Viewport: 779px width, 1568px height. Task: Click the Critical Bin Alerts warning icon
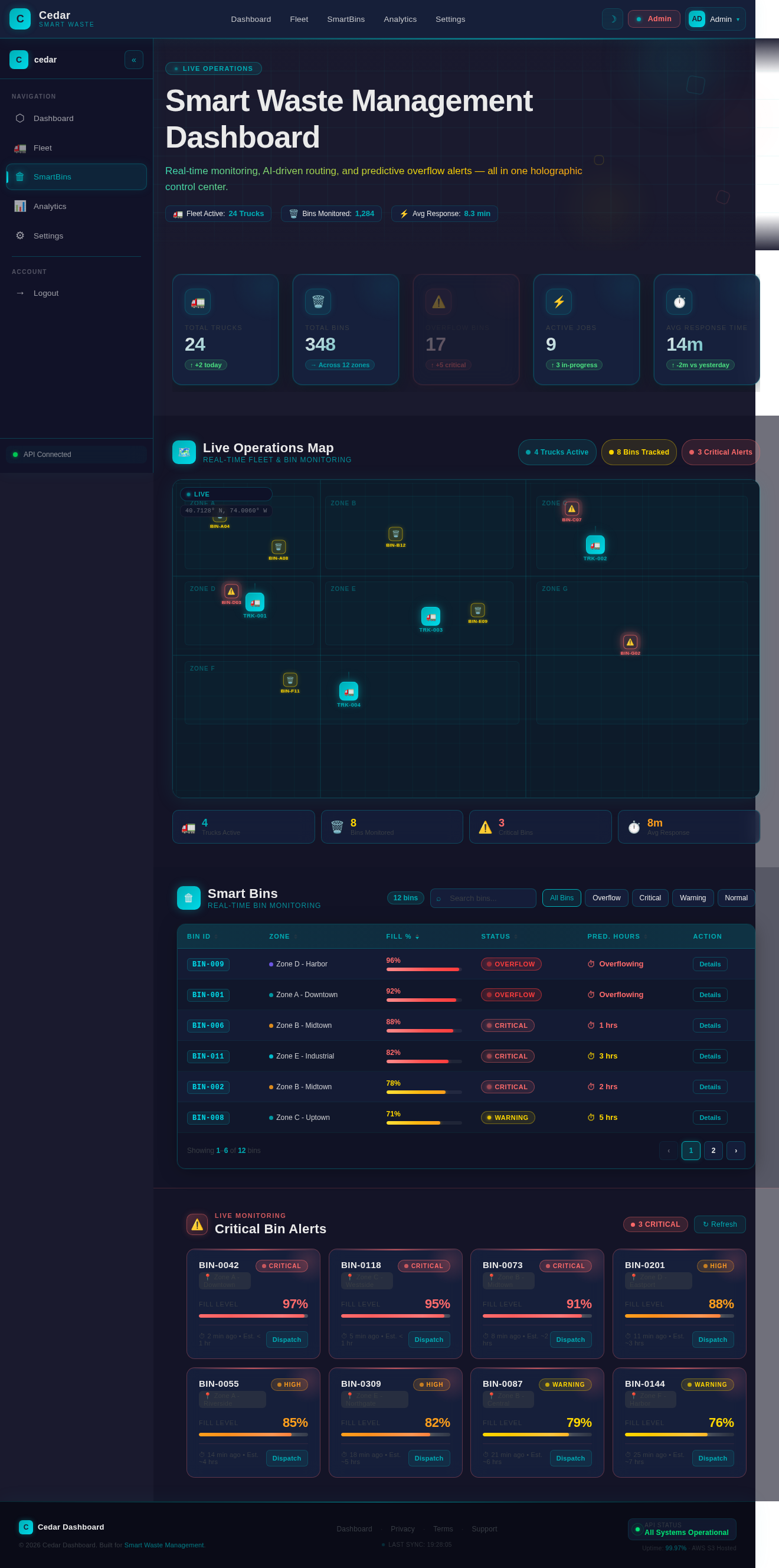pyautogui.click(x=197, y=1224)
